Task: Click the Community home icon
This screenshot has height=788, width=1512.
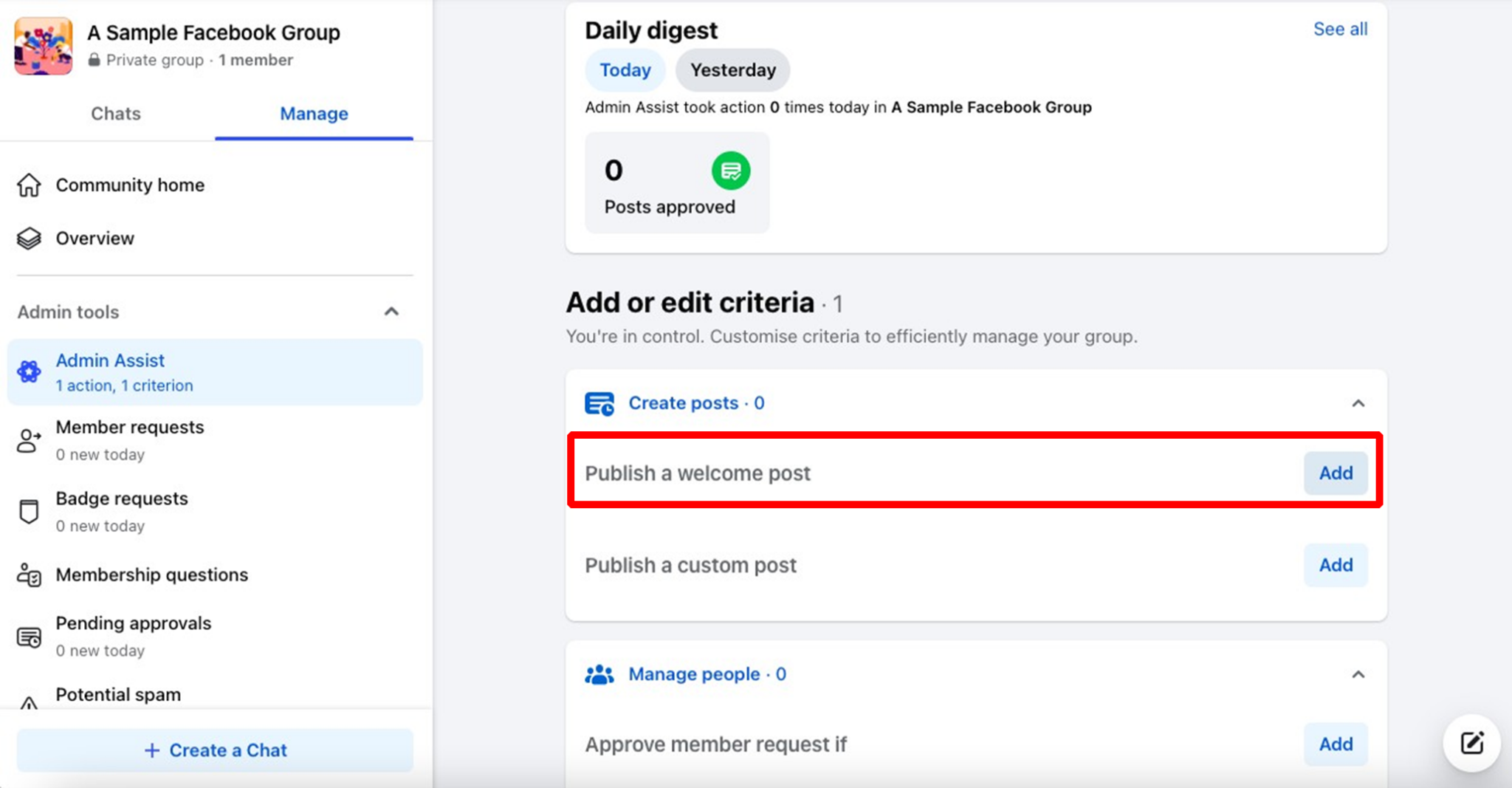Action: [28, 185]
